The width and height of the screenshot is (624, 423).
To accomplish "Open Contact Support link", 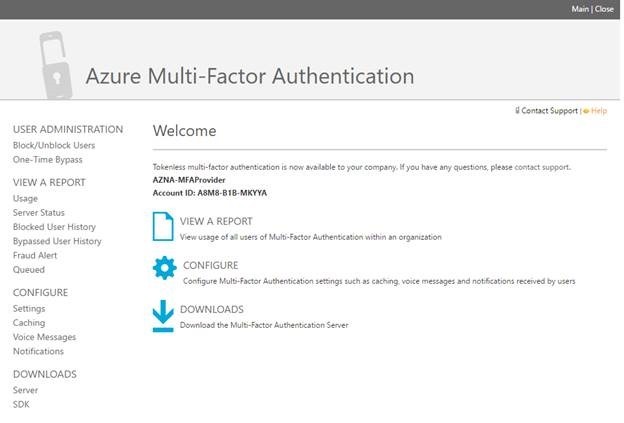I will coord(549,111).
